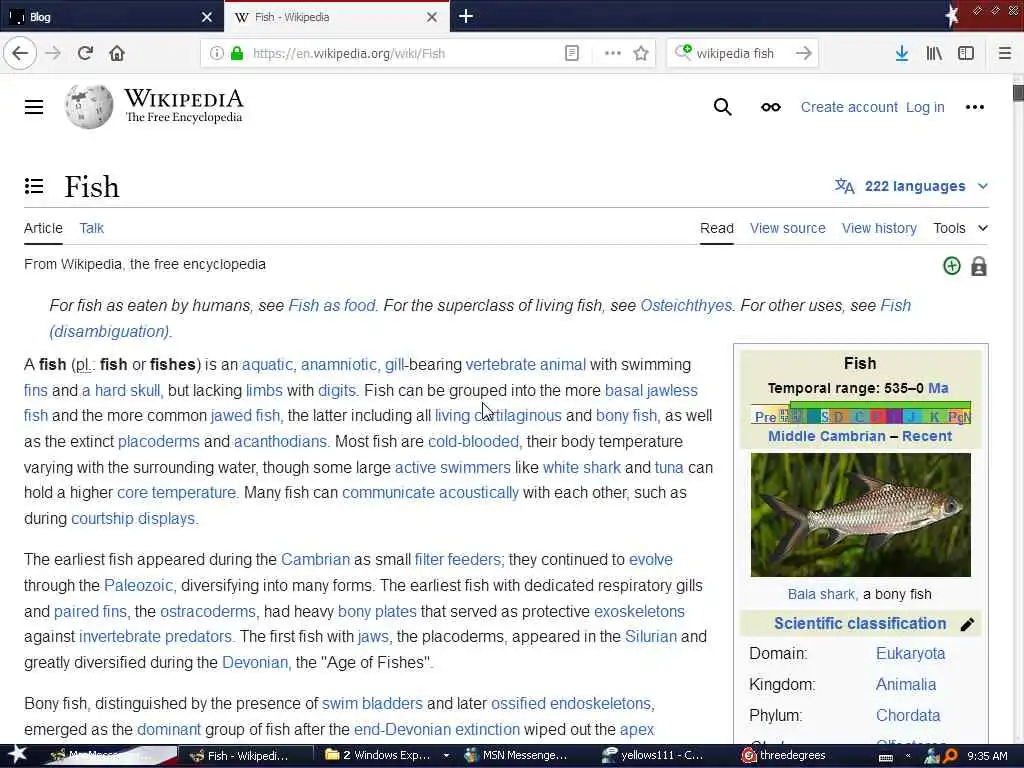This screenshot has height=768, width=1024.
Task: Expand the Tools dropdown
Action: (960, 228)
